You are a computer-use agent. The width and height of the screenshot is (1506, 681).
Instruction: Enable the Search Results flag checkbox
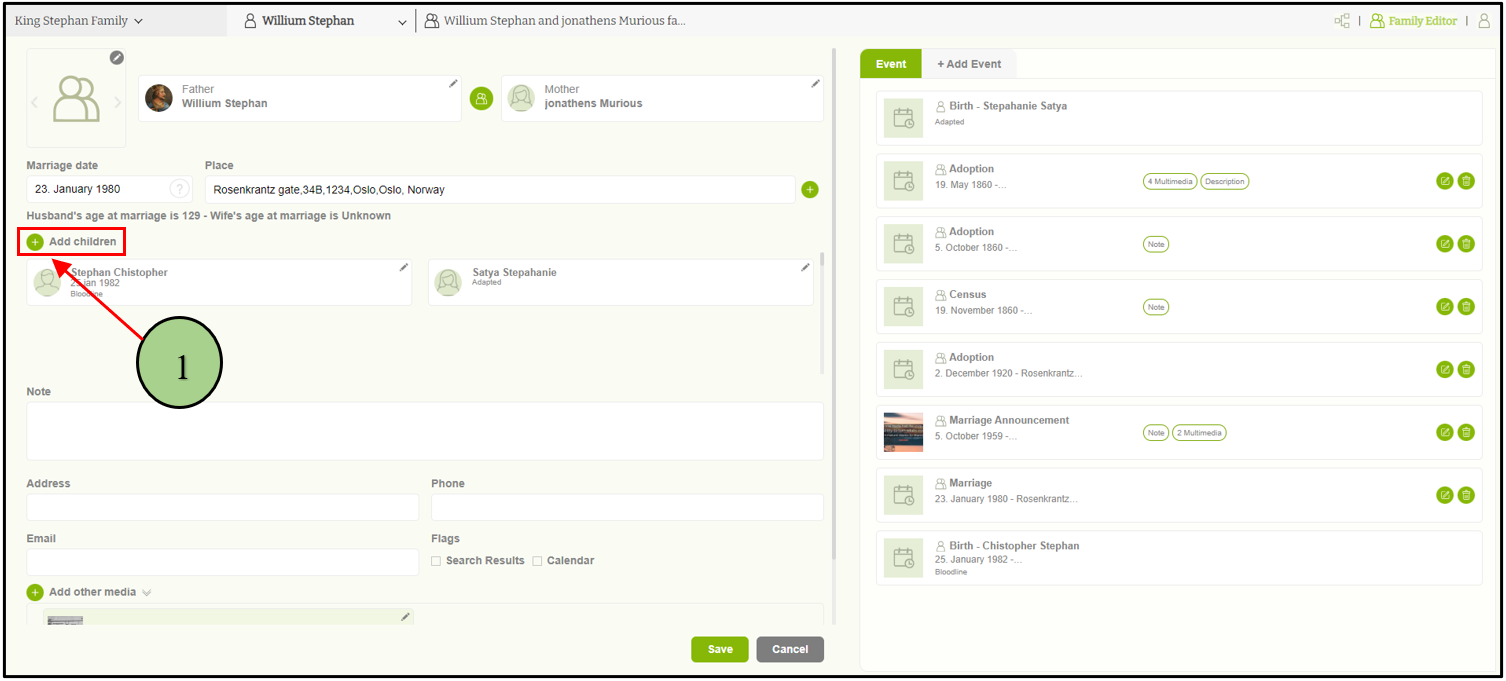[x=436, y=561]
